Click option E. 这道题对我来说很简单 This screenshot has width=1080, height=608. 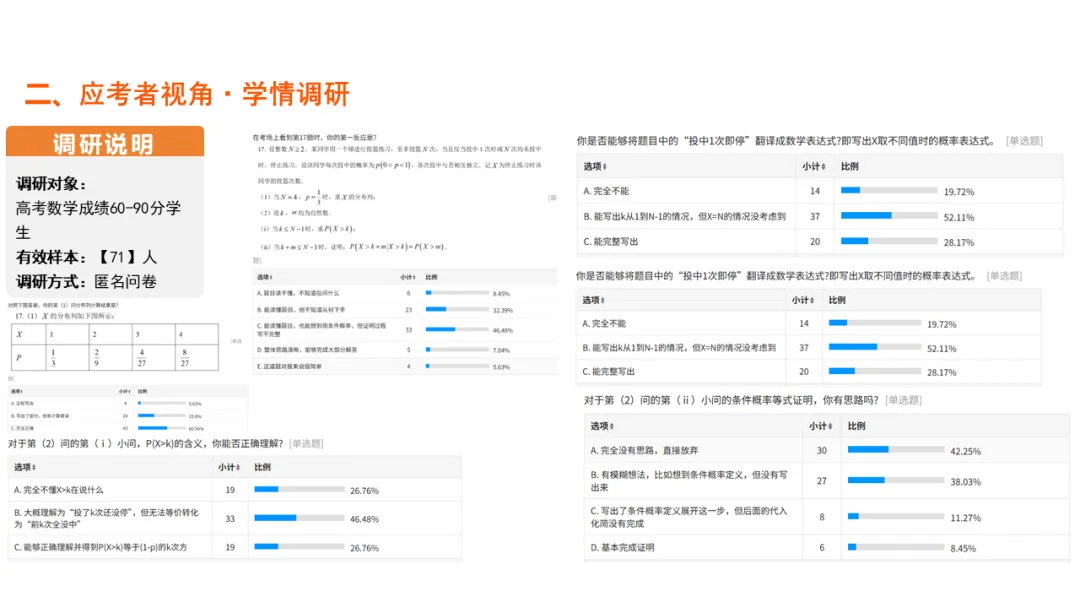click(x=289, y=366)
